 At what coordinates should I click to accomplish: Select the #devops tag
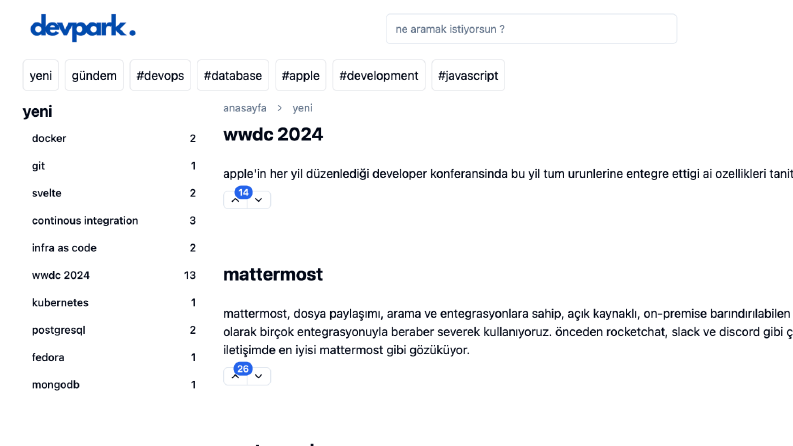click(x=160, y=75)
